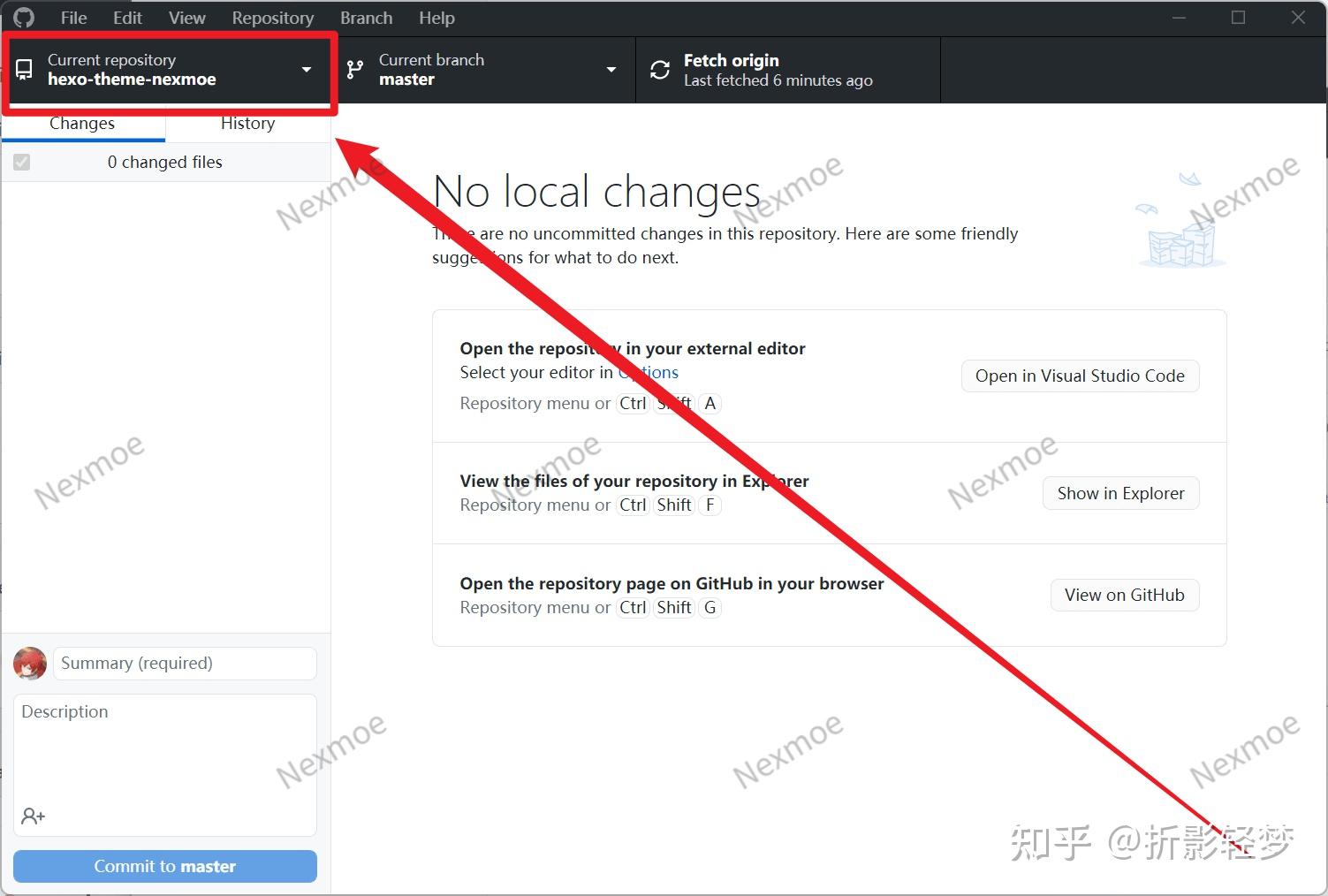Minimize the GitHub Desktop window

tap(1179, 18)
